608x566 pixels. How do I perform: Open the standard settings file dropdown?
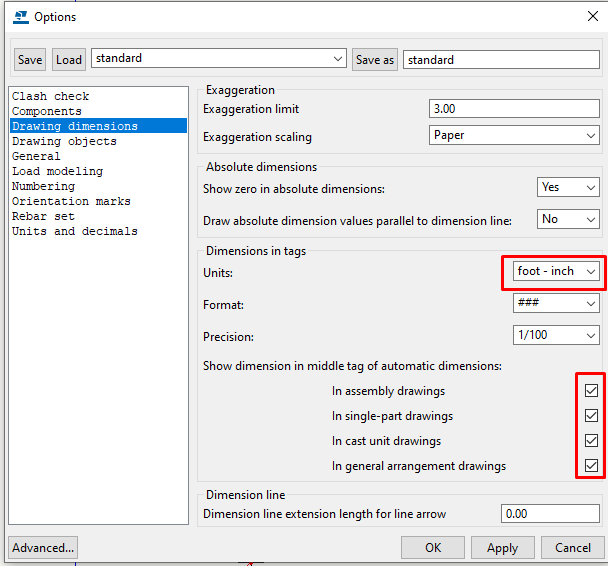pos(219,58)
